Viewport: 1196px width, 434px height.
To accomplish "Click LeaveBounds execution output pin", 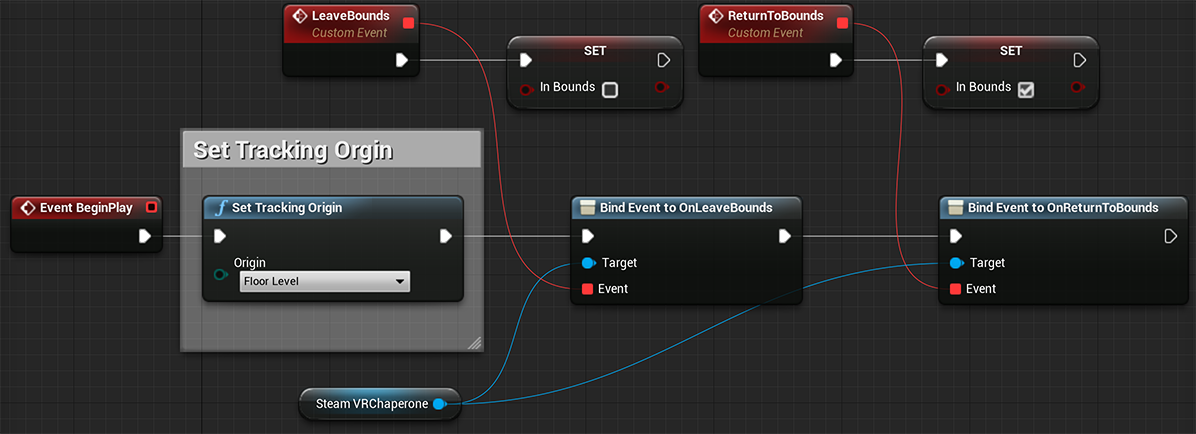I will [402, 59].
